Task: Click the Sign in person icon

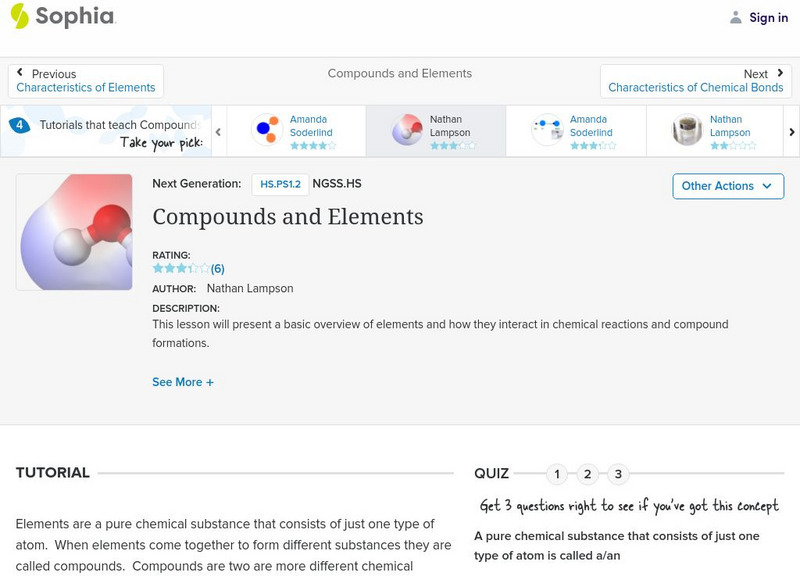Action: click(736, 17)
